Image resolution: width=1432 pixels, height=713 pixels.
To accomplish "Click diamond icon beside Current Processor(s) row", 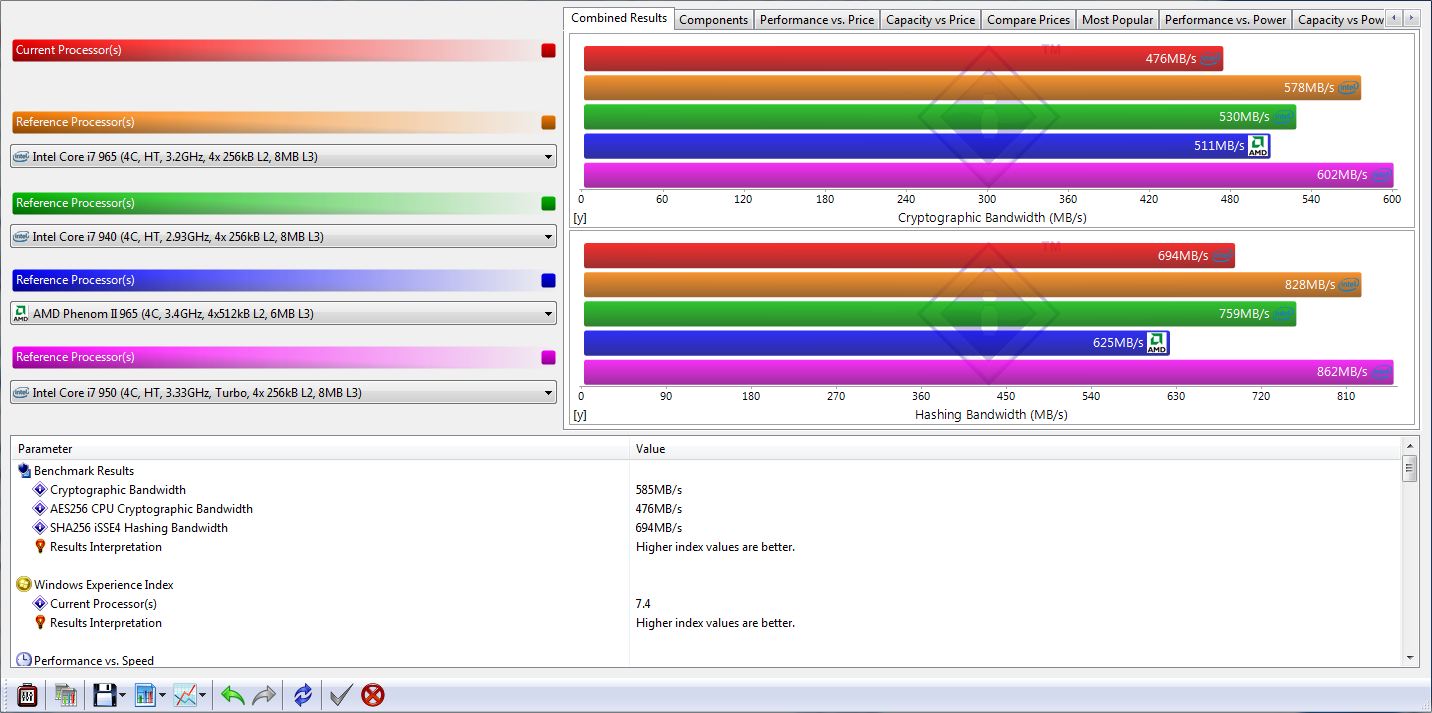I will [x=40, y=604].
